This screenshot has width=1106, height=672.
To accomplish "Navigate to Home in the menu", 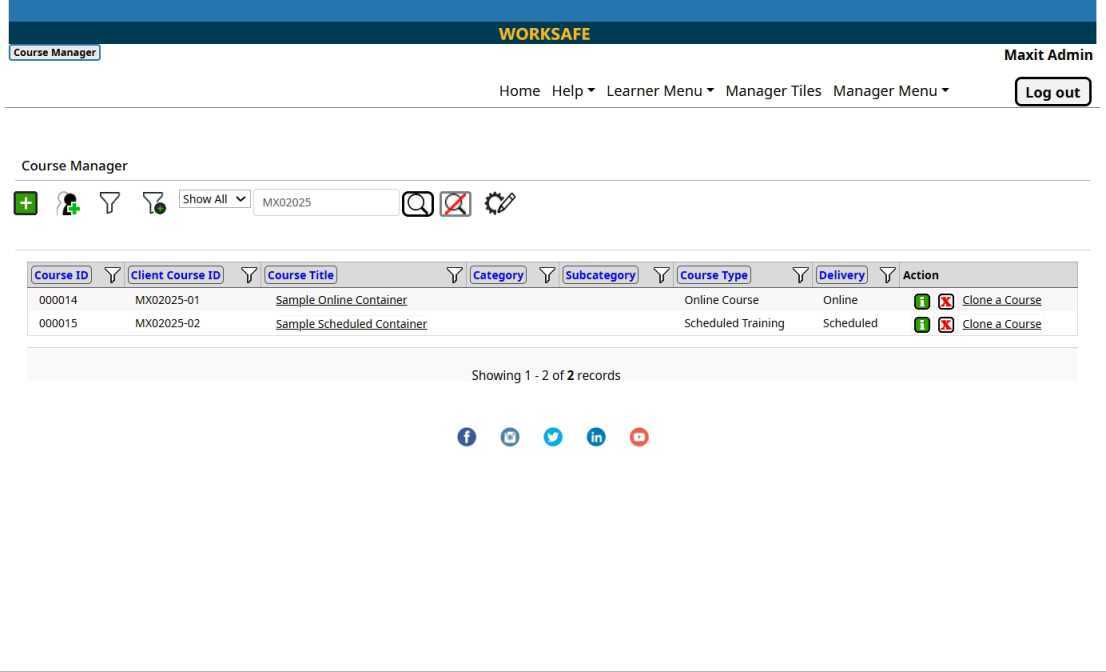I will [x=519, y=91].
